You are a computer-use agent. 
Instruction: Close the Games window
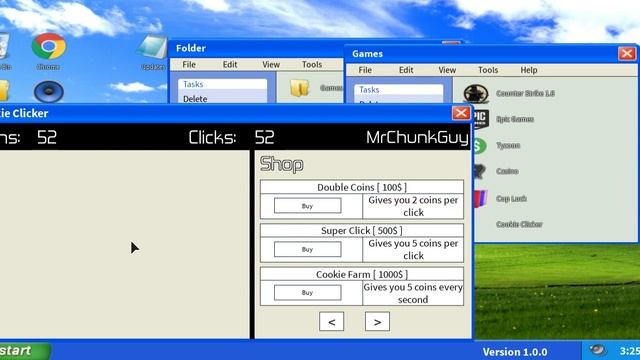tap(627, 53)
